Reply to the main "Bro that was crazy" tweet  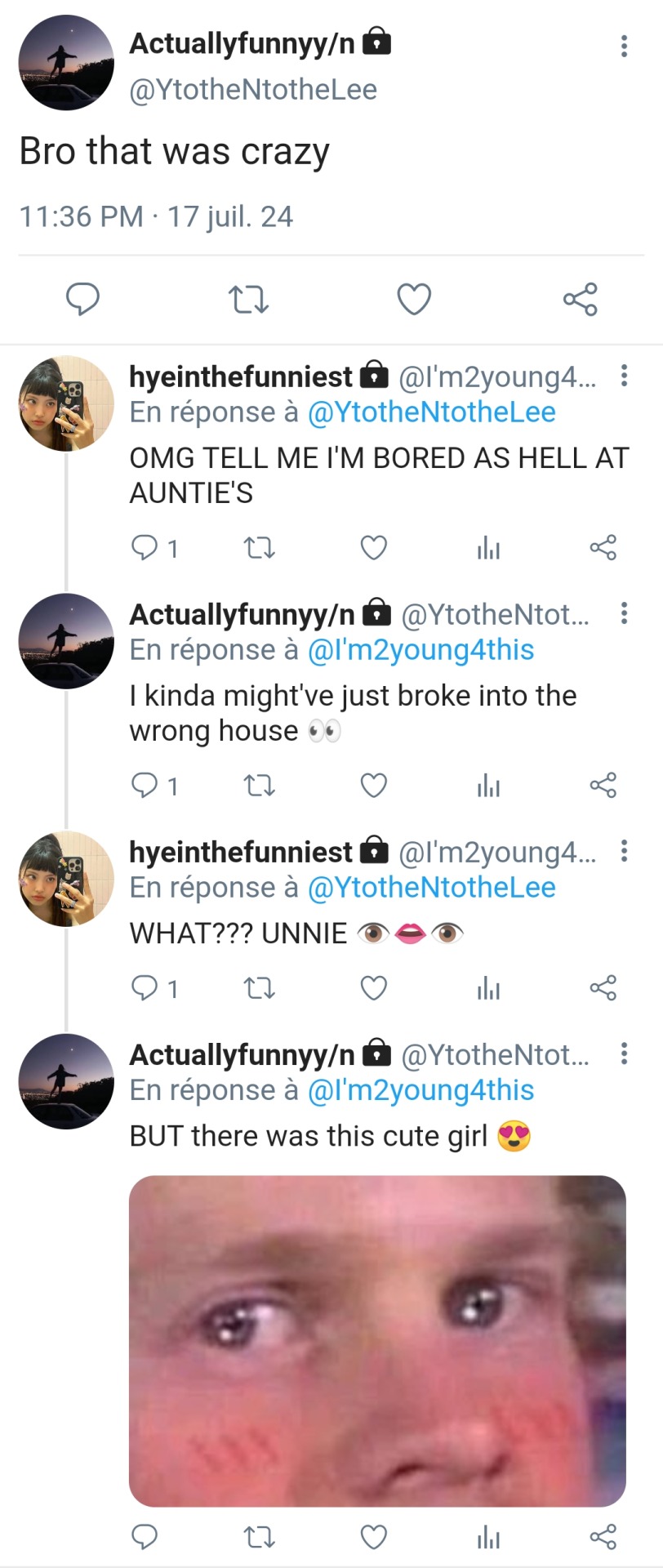coord(82,299)
